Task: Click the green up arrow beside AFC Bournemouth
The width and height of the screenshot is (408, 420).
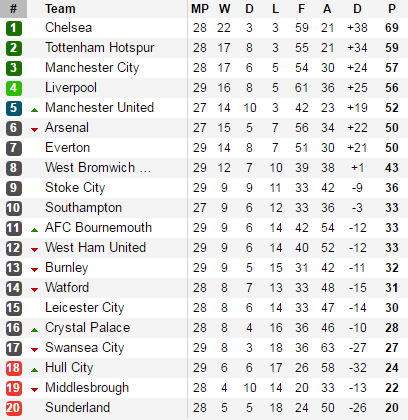Action: 34,230
